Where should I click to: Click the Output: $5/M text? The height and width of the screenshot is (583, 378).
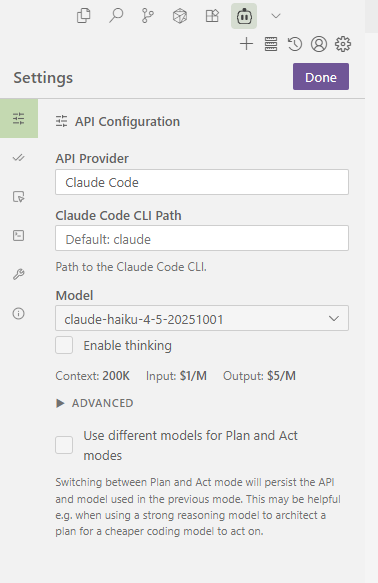click(259, 376)
